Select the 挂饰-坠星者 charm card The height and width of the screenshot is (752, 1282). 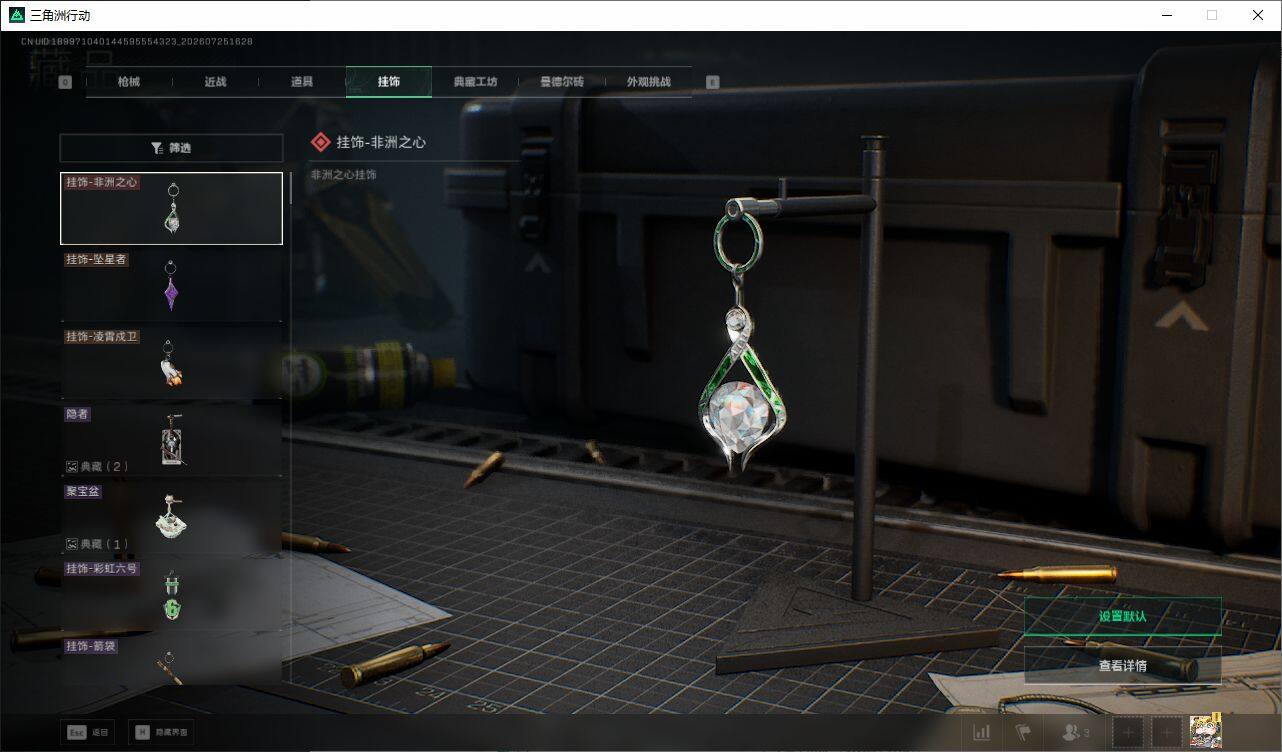click(171, 285)
